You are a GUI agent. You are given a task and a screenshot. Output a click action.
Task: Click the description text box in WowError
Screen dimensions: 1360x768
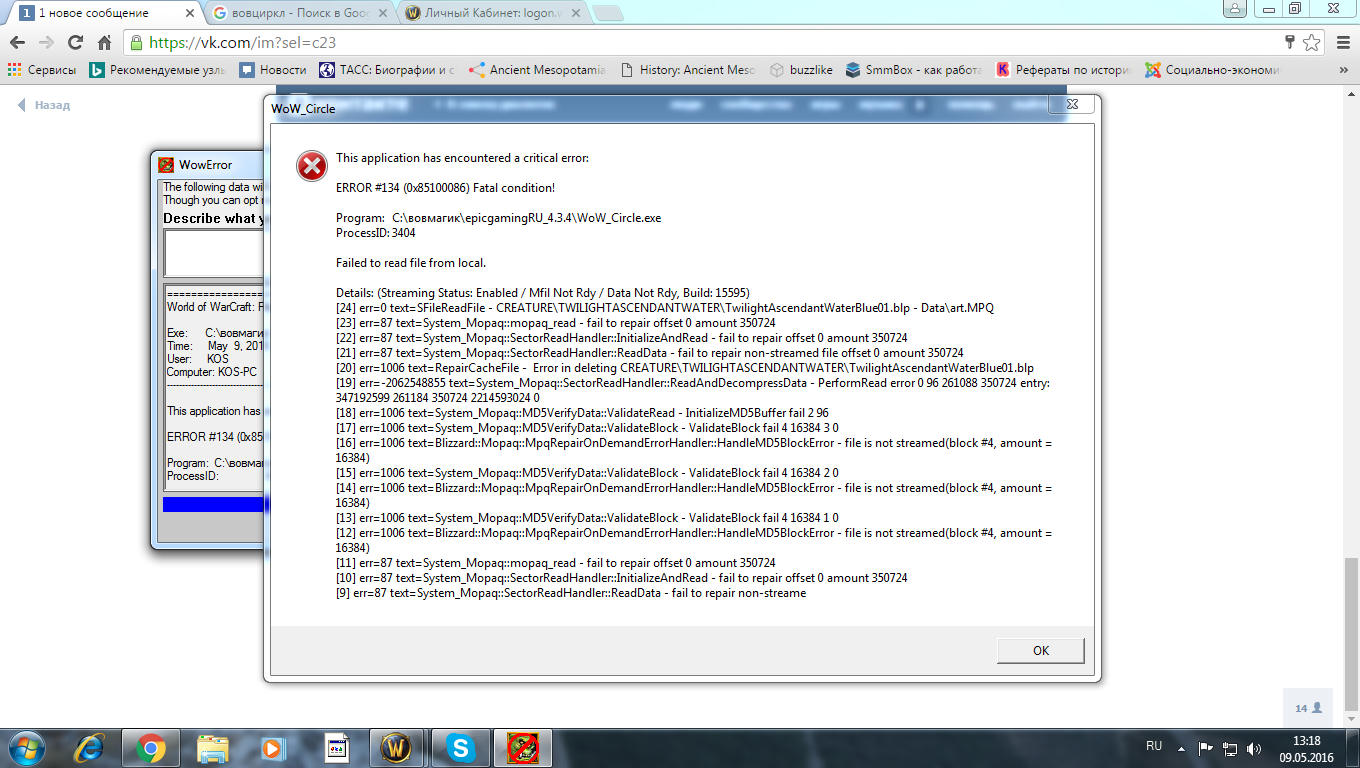[x=214, y=252]
